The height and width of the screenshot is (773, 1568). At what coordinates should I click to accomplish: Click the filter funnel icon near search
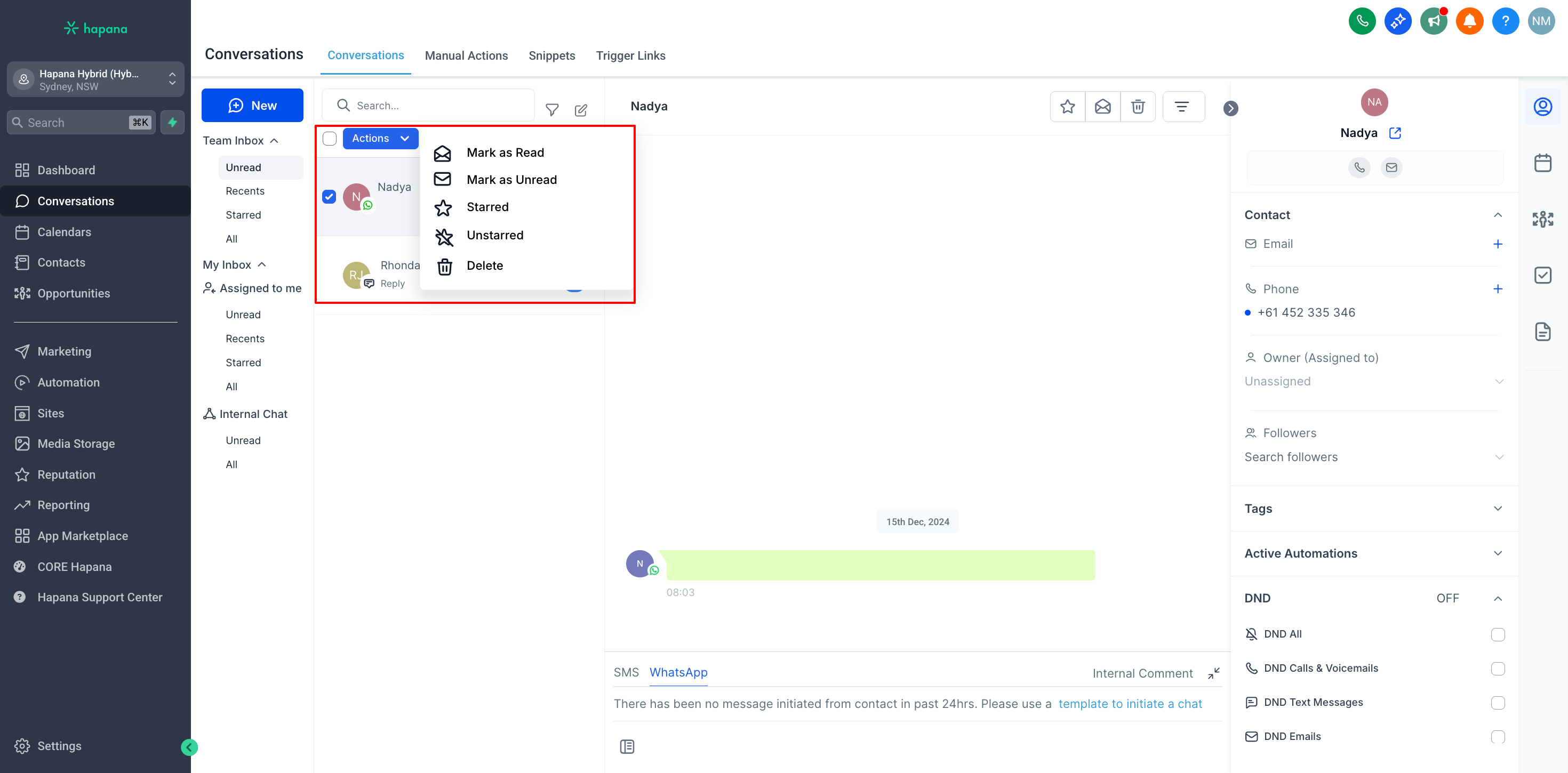[551, 110]
